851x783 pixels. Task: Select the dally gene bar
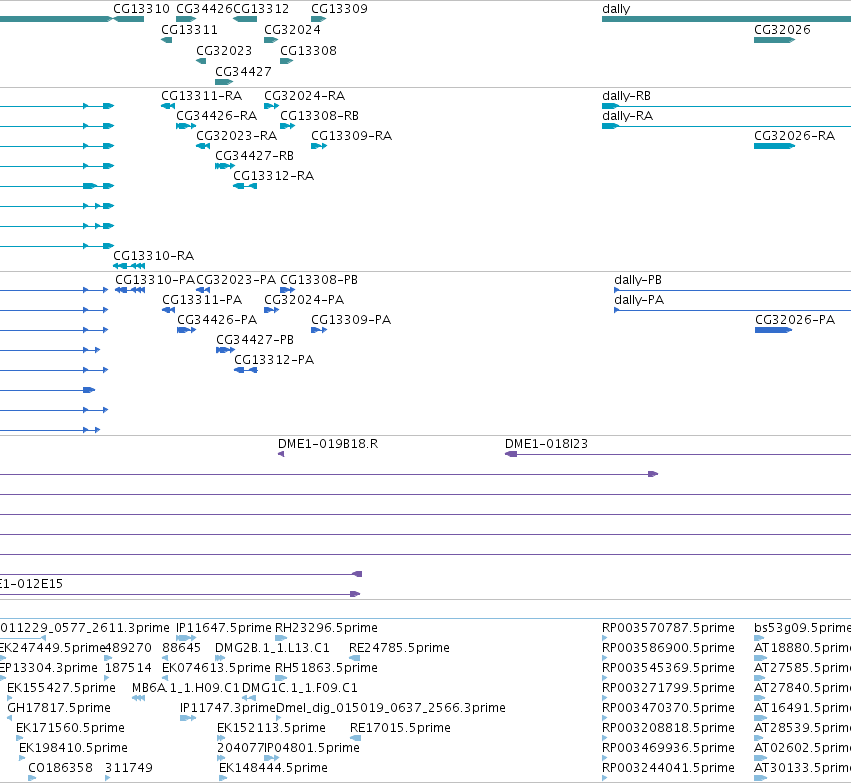pos(726,19)
